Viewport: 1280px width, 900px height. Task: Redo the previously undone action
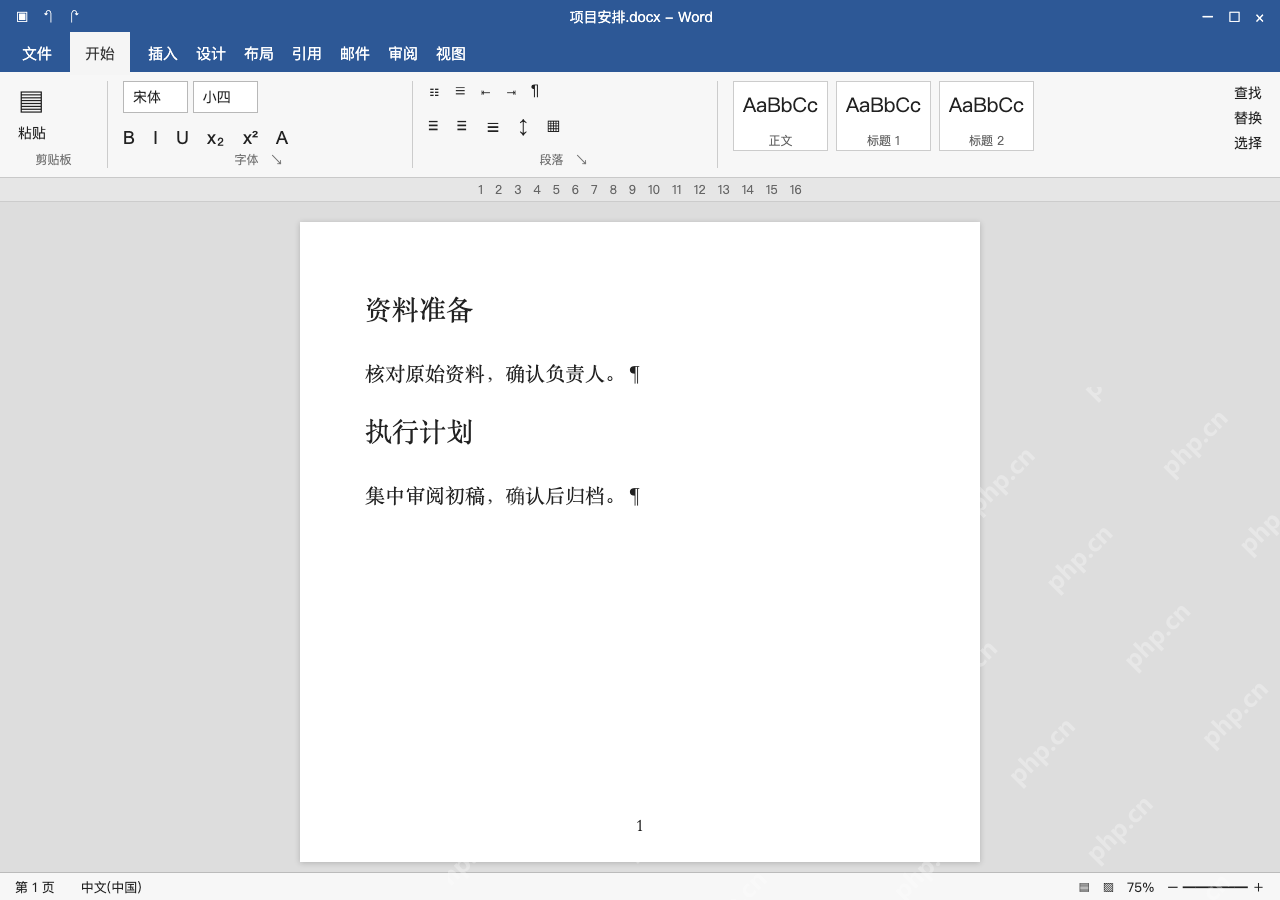point(74,16)
